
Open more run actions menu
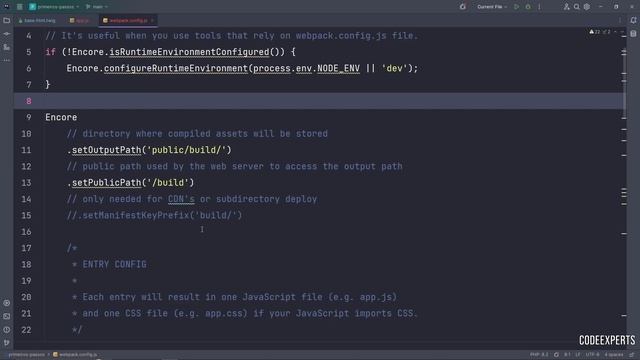pyautogui.click(x=539, y=7)
